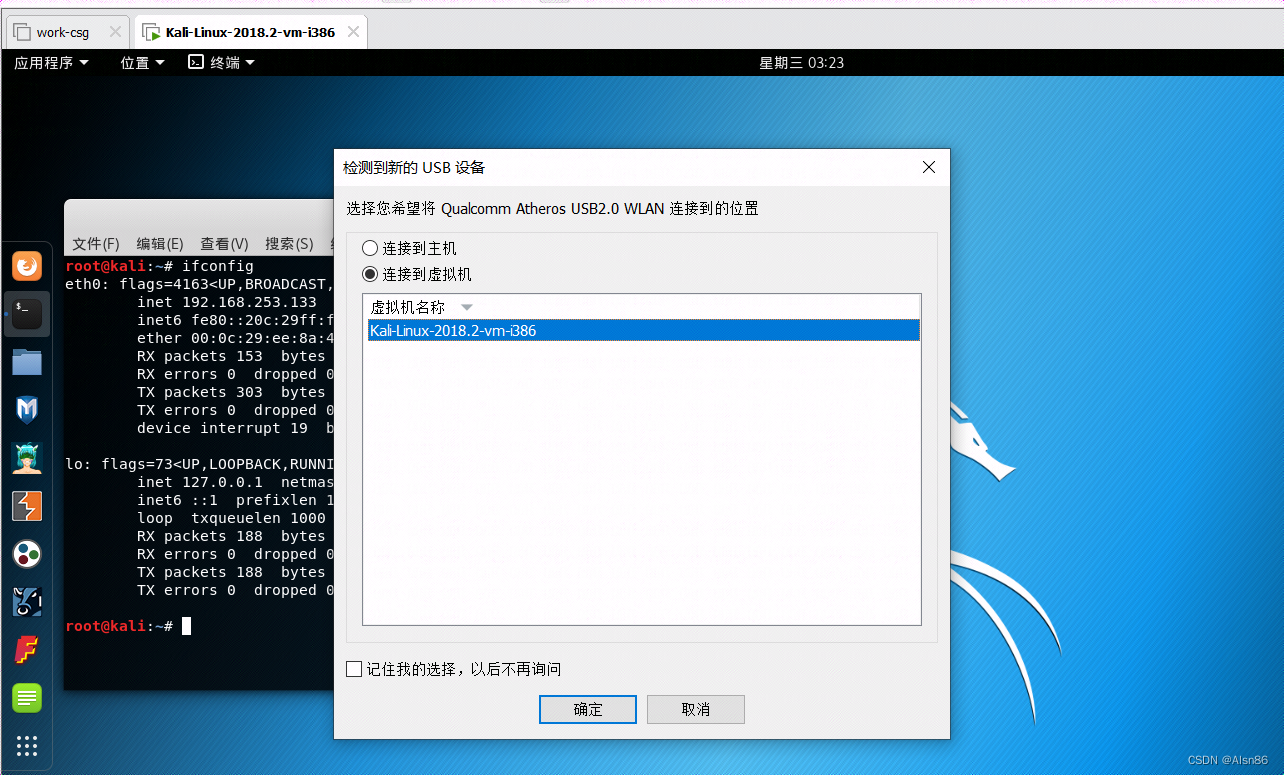This screenshot has height=775, width=1284.
Task: Open the 应用程序 Applications menu
Action: (x=51, y=62)
